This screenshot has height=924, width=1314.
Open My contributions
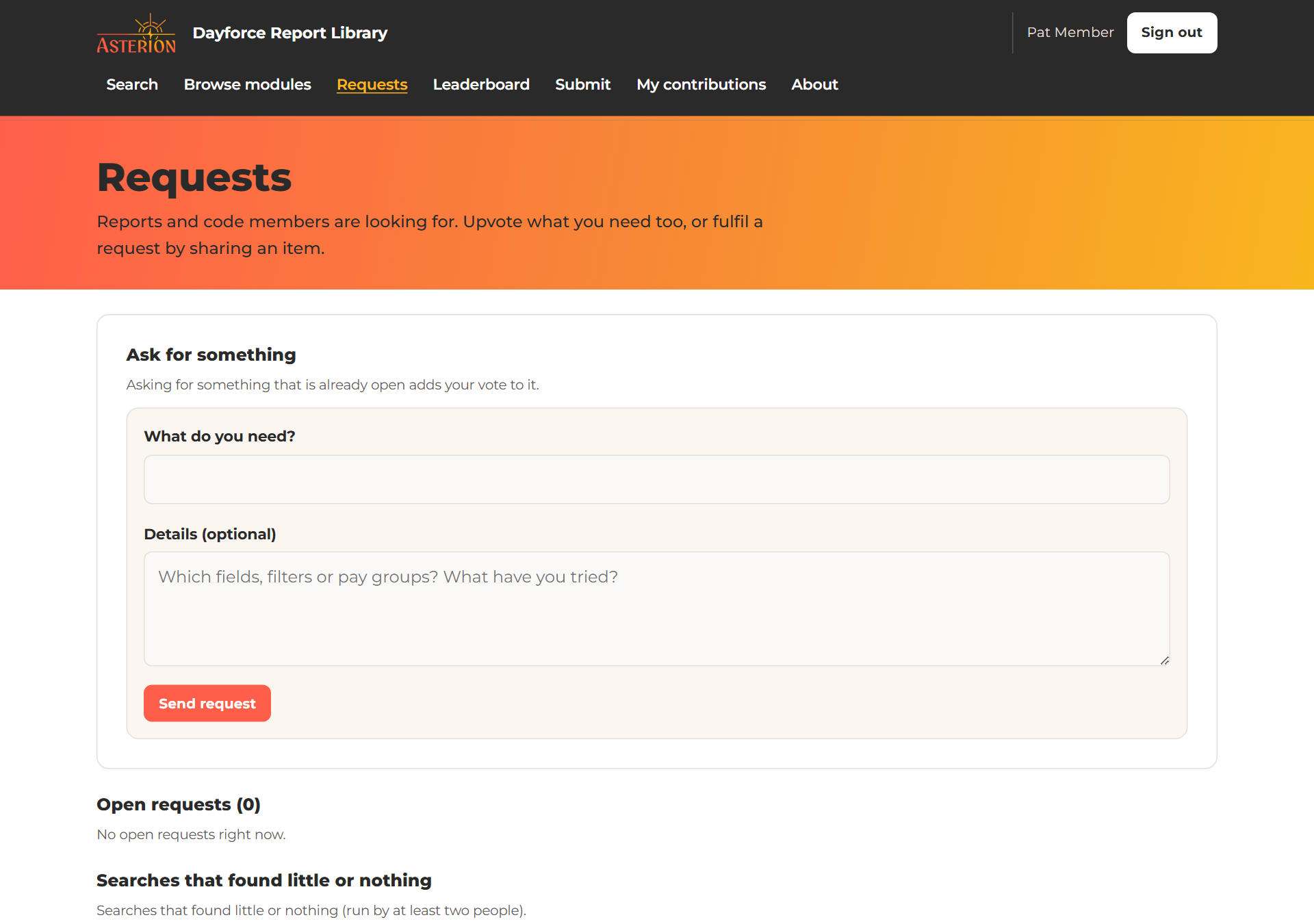click(701, 84)
